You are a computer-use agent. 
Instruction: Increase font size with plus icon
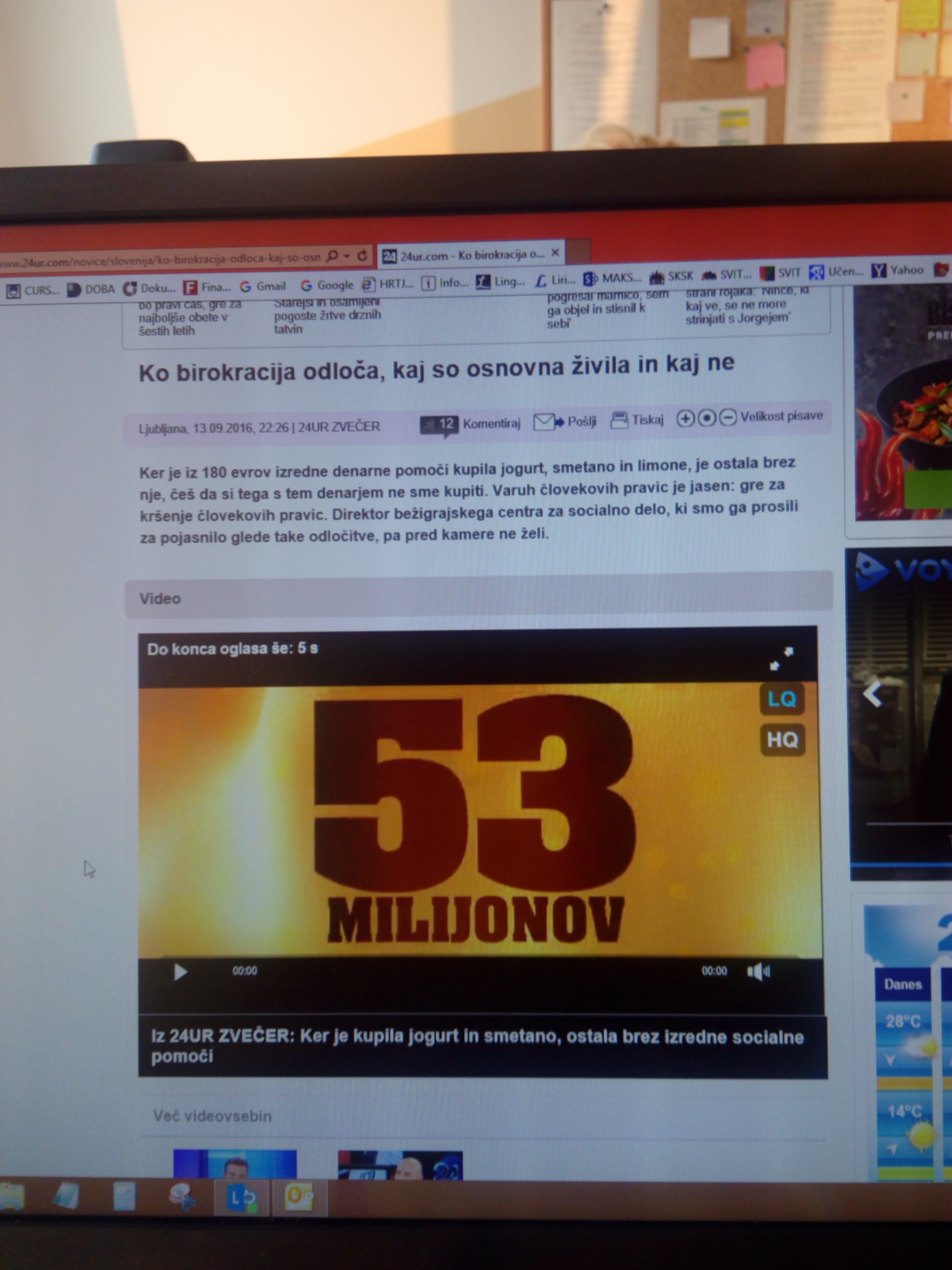click(685, 418)
